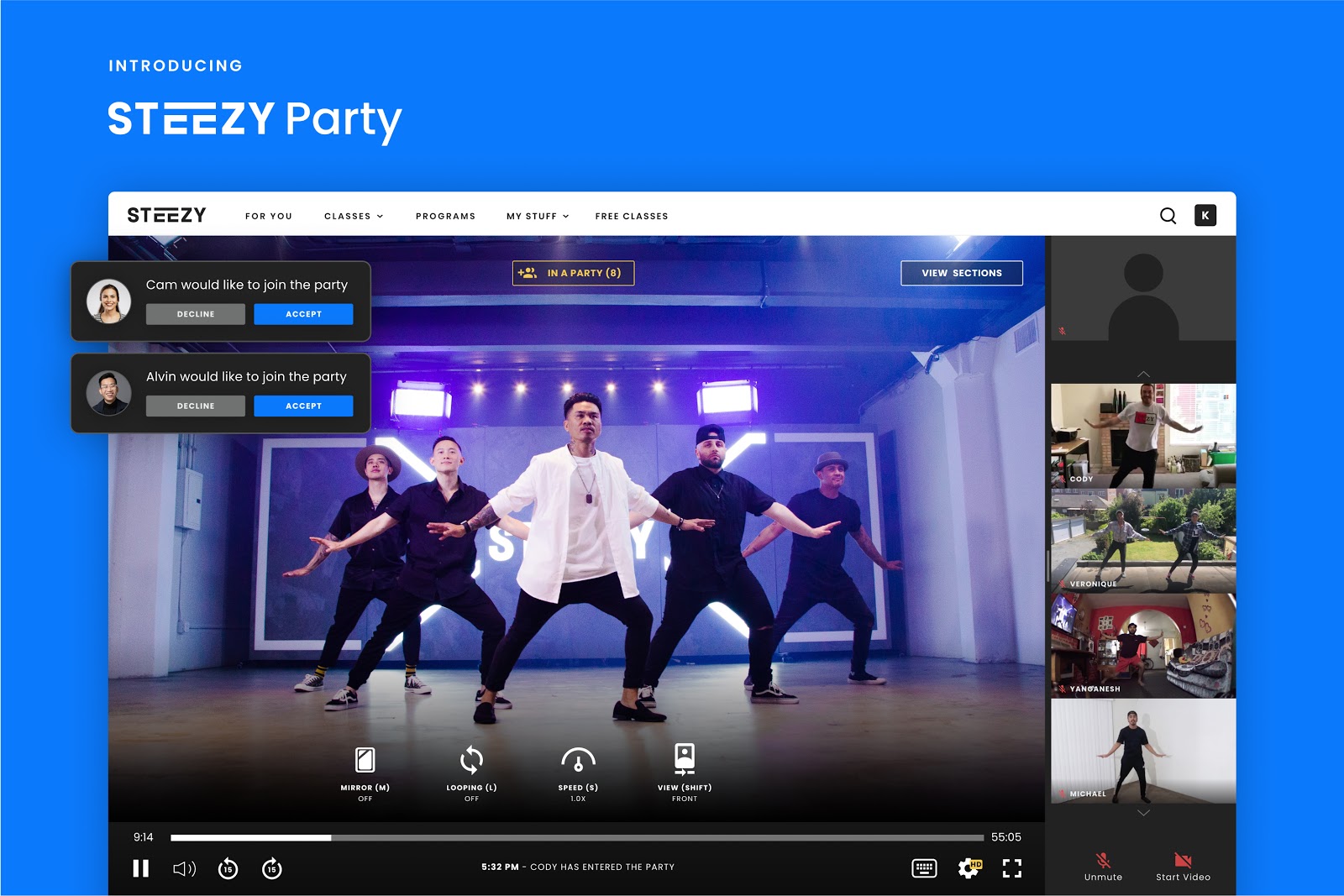Expand the My Stuff dropdown
This screenshot has width=1344, height=896.
(538, 216)
